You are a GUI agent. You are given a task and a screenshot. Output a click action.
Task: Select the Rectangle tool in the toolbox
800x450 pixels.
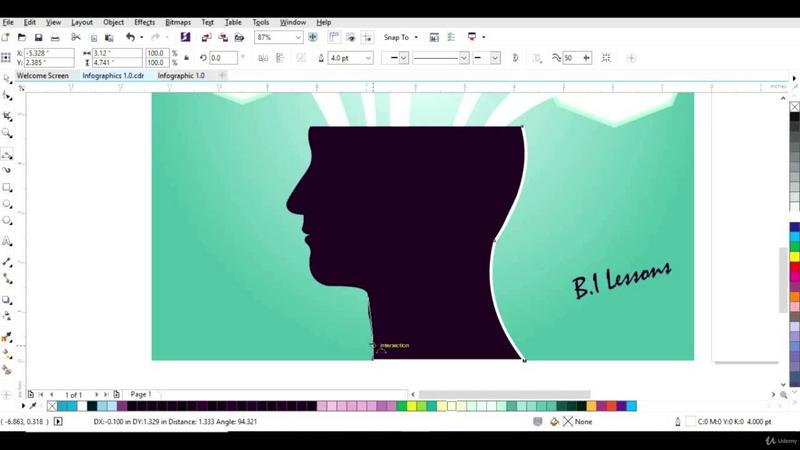[7, 188]
